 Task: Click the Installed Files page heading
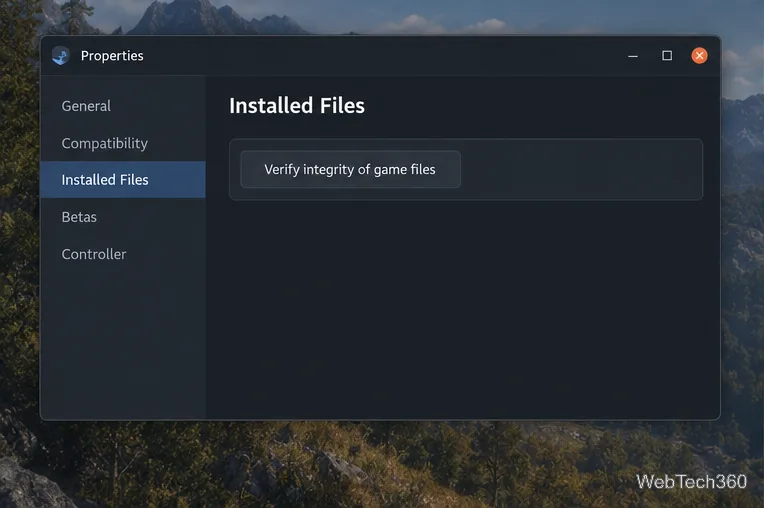point(297,106)
